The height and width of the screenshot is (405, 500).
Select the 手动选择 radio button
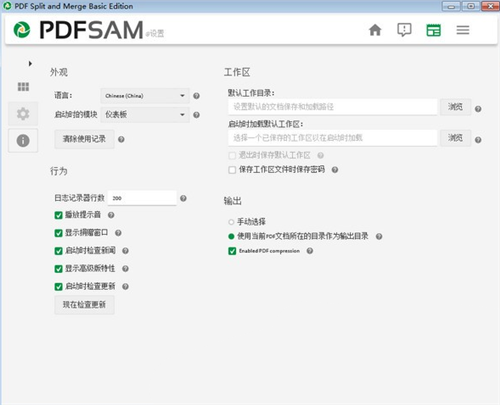pos(231,222)
